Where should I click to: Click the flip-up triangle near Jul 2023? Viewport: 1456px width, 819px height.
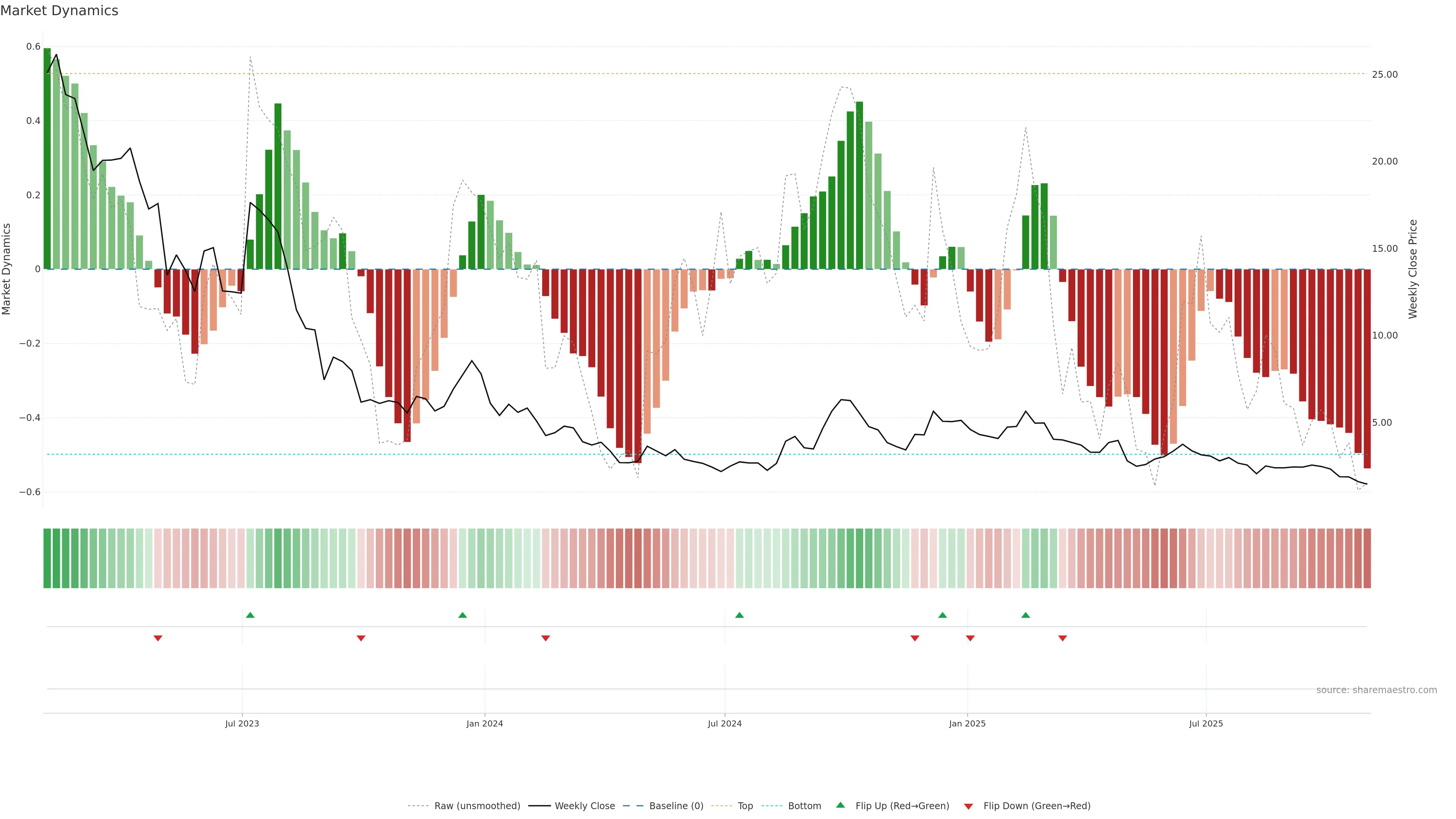coord(250,615)
